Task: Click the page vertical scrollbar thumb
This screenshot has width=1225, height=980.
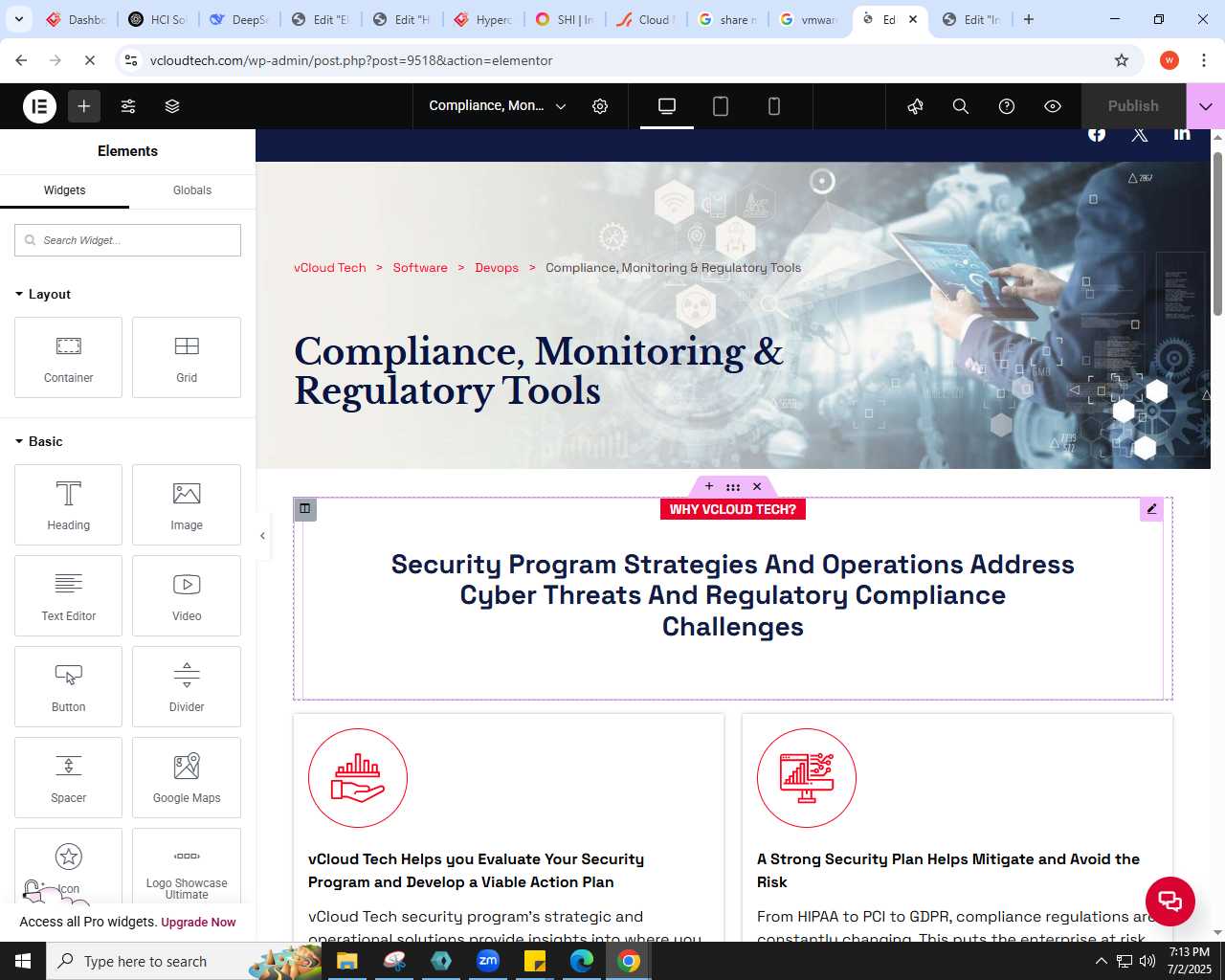Action: (1217, 234)
